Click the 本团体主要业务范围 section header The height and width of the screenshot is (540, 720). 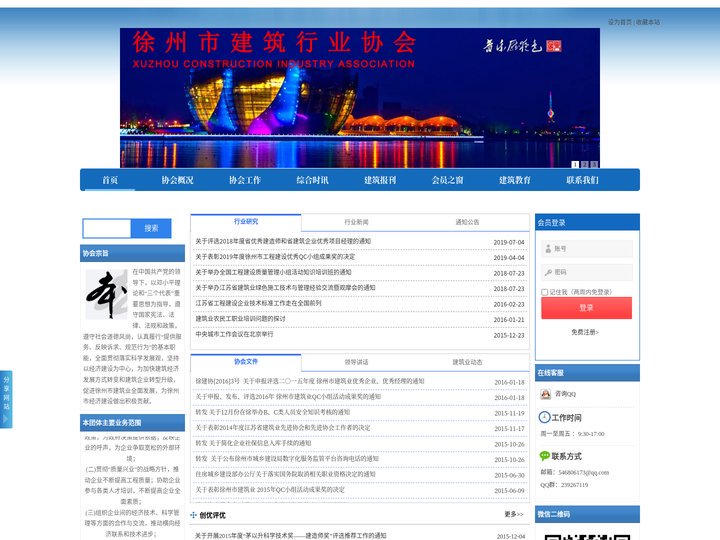tap(132, 422)
